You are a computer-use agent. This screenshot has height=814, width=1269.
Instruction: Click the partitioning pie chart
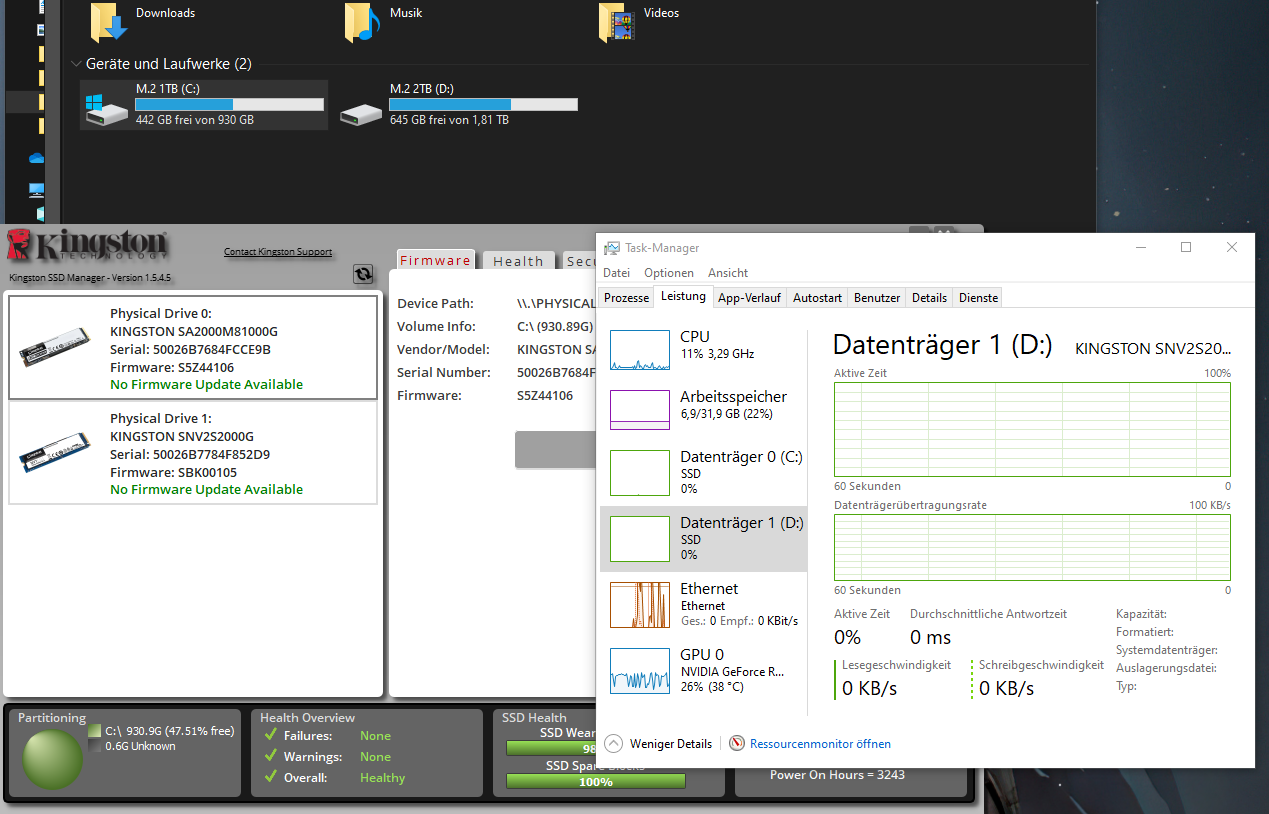coord(52,760)
